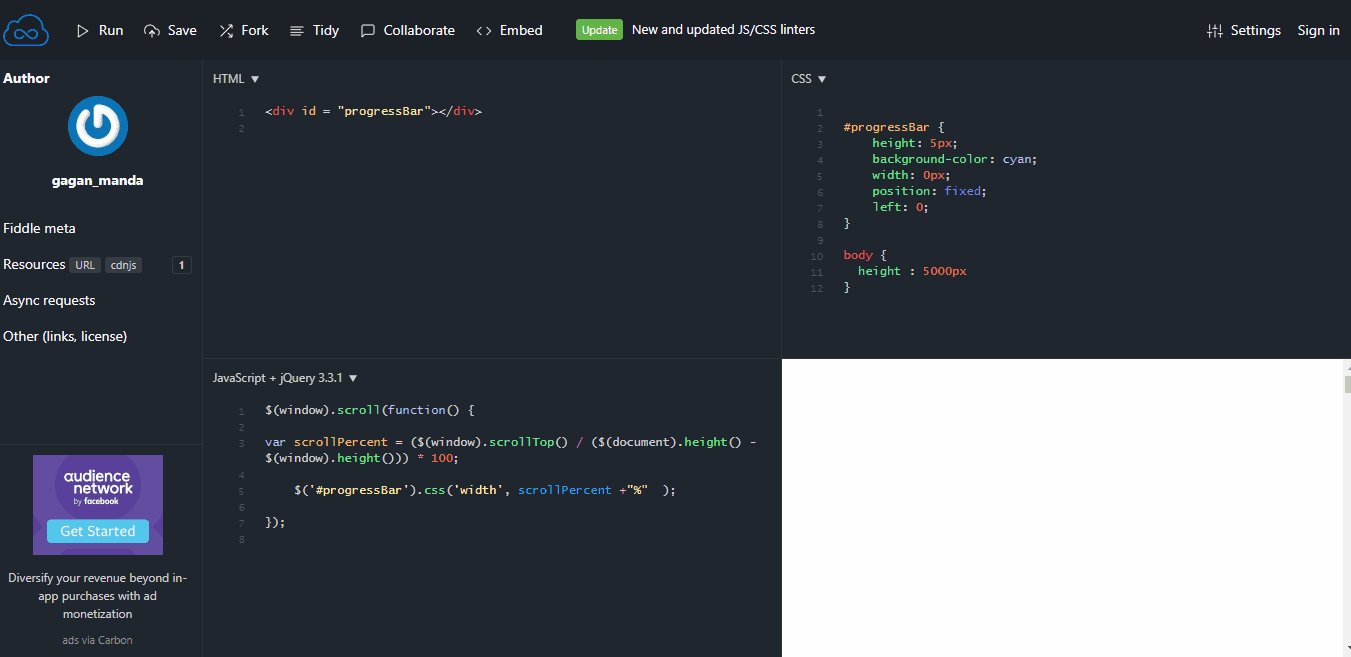The height and width of the screenshot is (657, 1351).
Task: Open the Embed option
Action: click(x=510, y=30)
